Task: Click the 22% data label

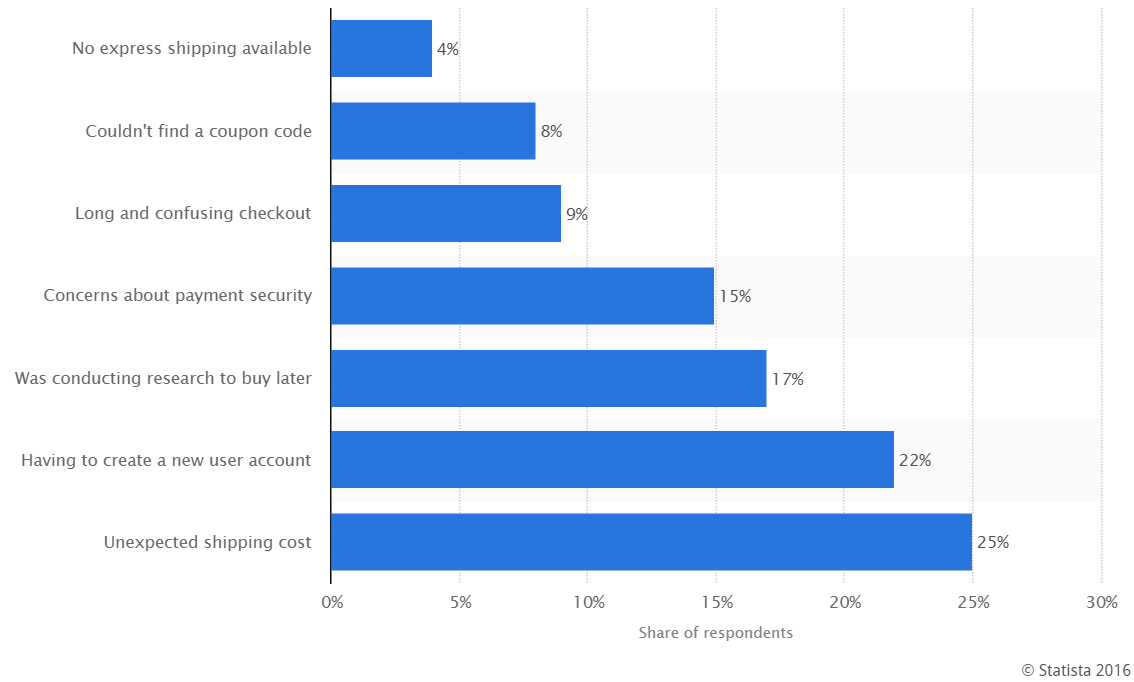Action: [915, 460]
